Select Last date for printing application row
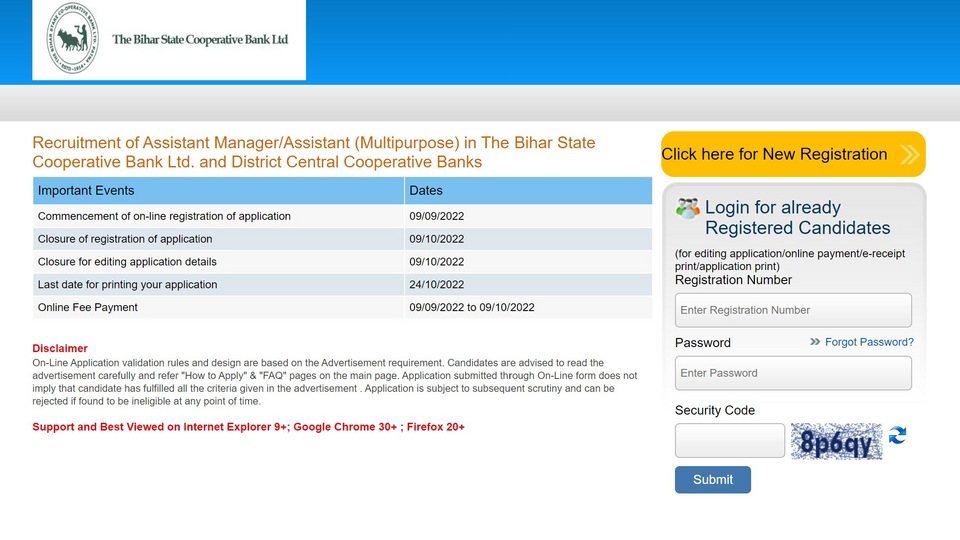The image size is (960, 540). coord(342,285)
